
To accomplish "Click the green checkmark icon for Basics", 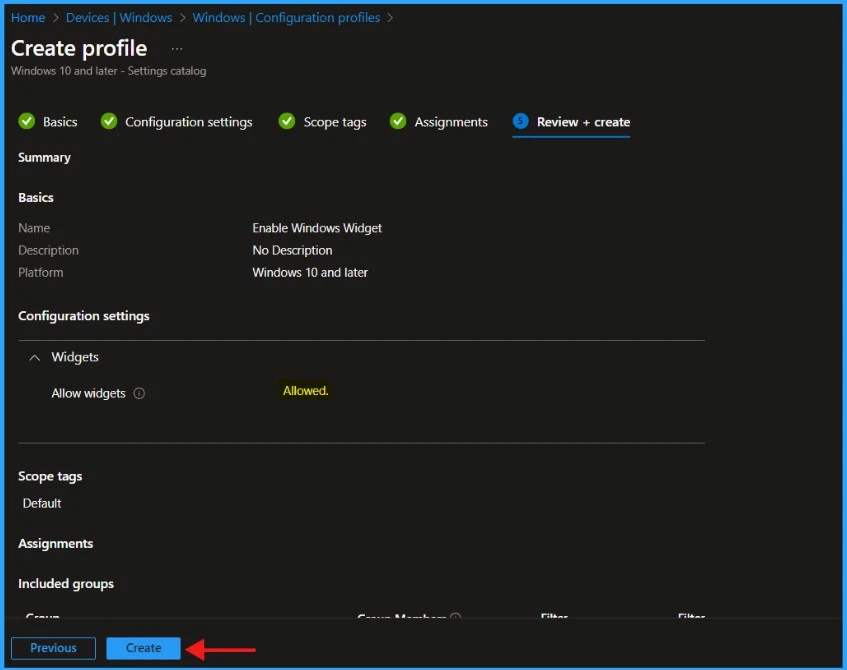I will [26, 121].
